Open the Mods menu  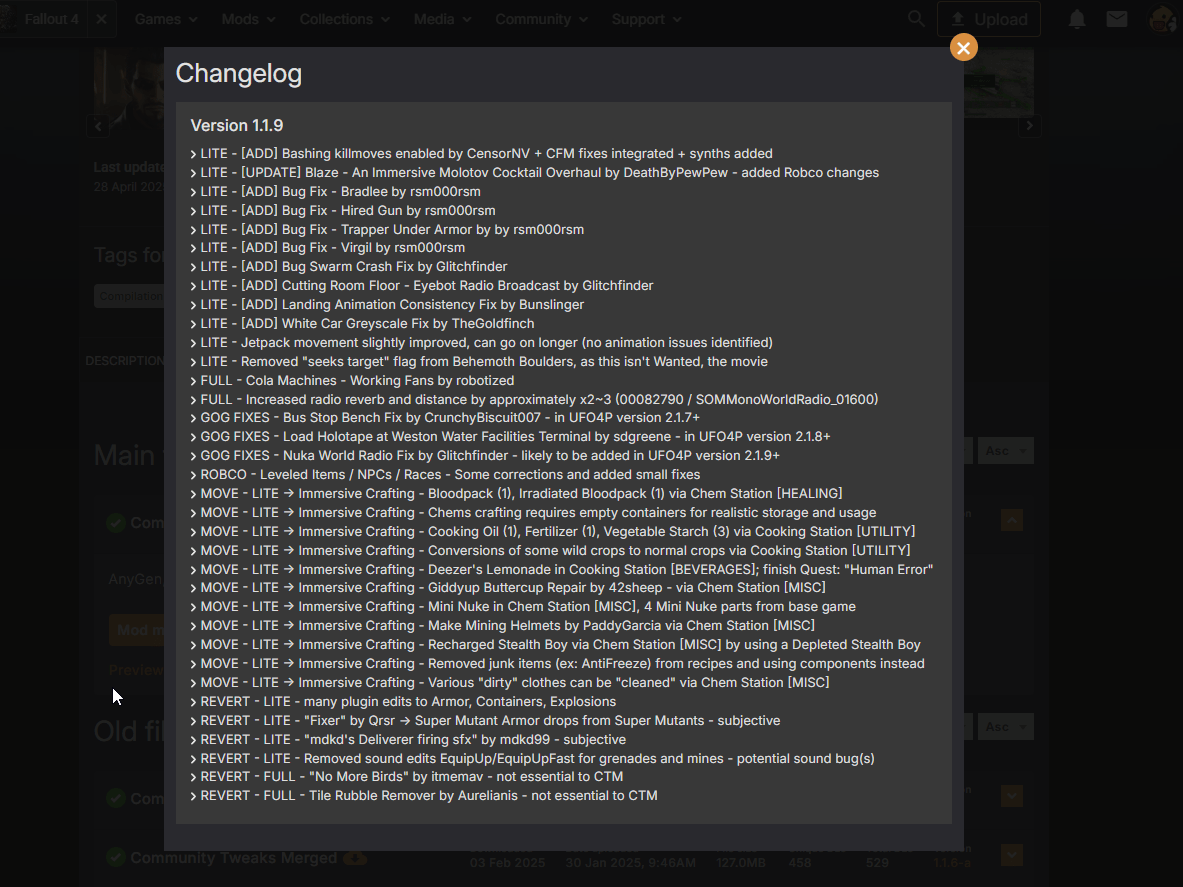click(x=248, y=19)
